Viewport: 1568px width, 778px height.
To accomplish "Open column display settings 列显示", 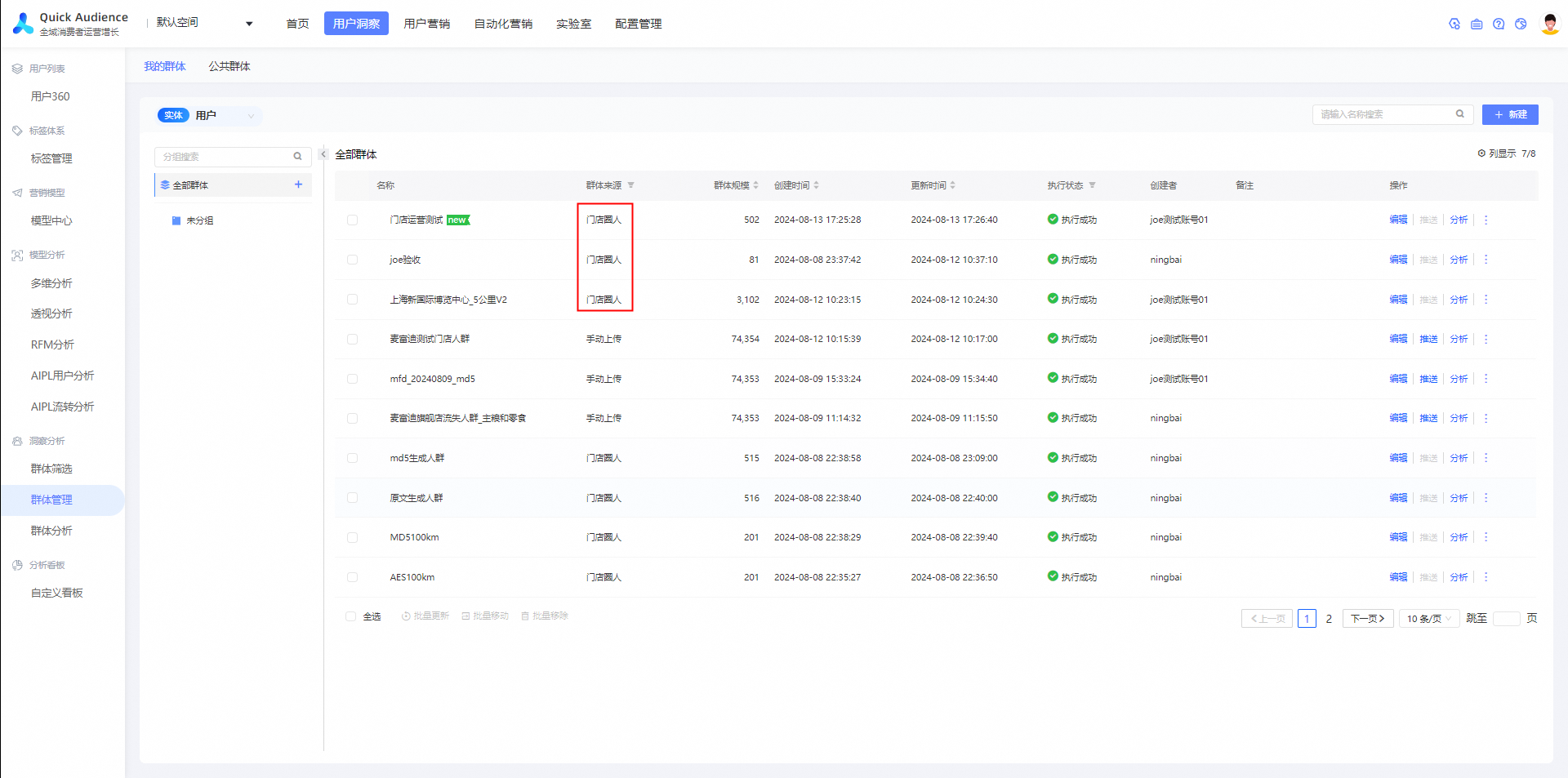I will coord(1506,153).
